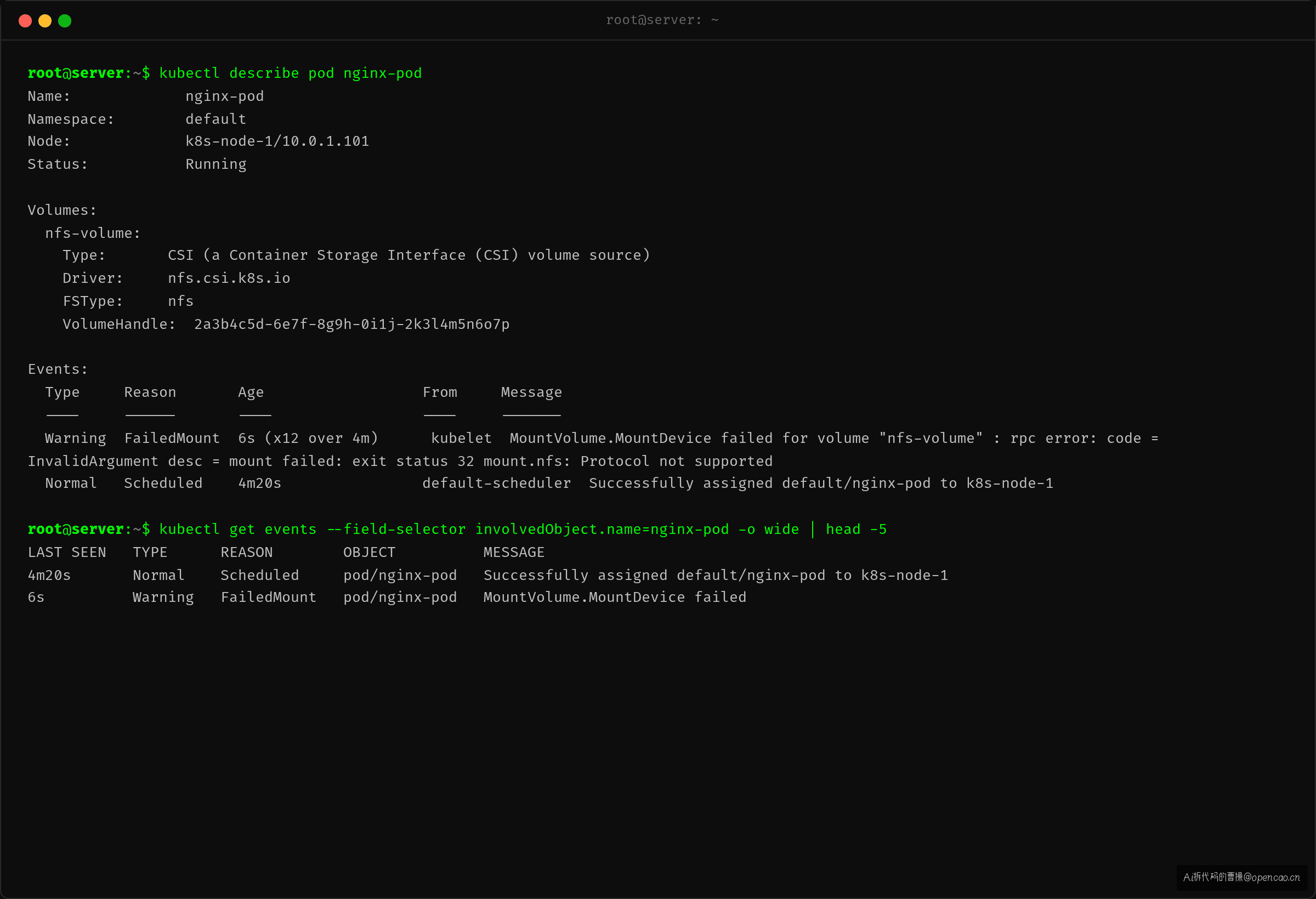The image size is (1316, 899).
Task: Click the '4m20s' last seen value
Action: pos(49,576)
